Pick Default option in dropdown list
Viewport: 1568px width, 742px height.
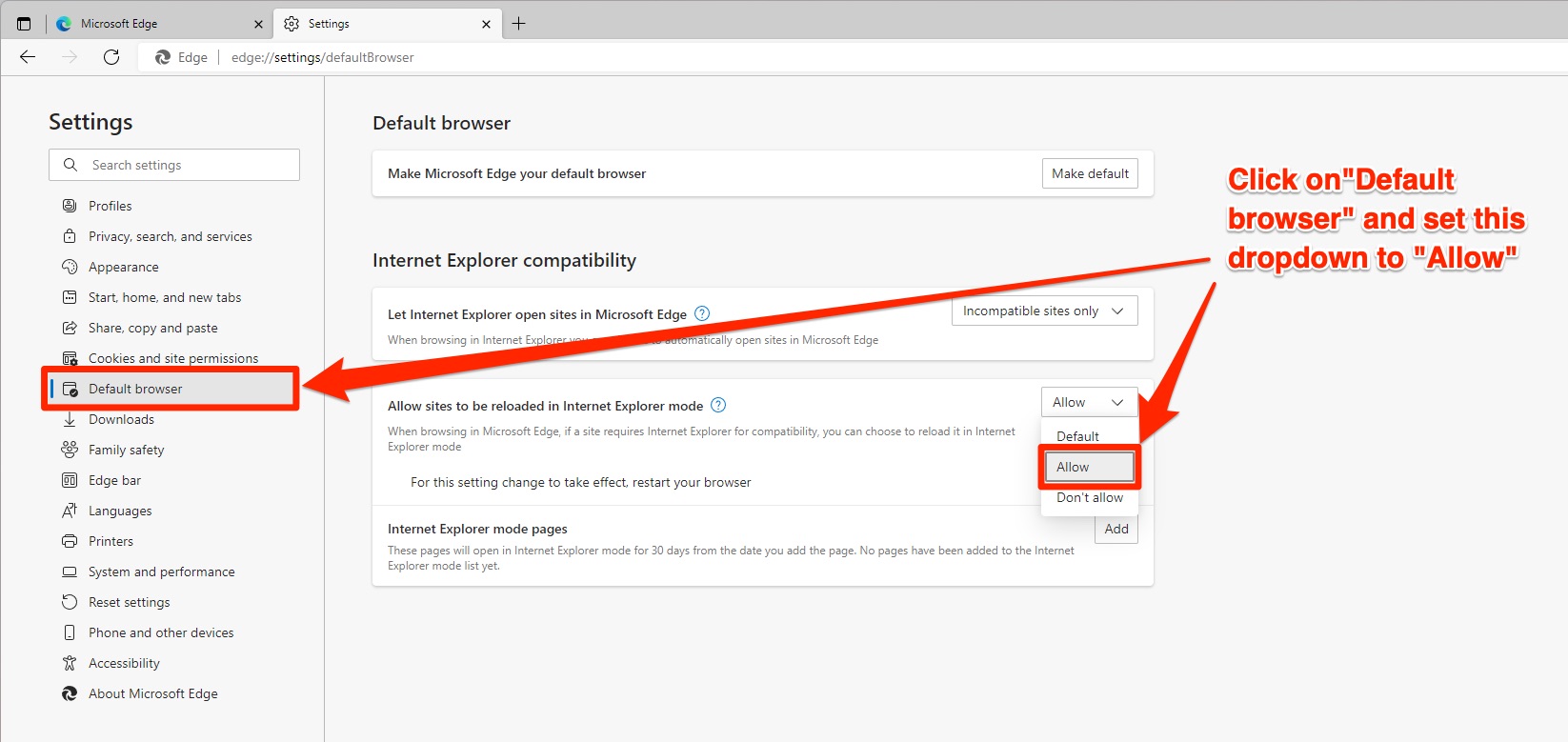tap(1077, 436)
